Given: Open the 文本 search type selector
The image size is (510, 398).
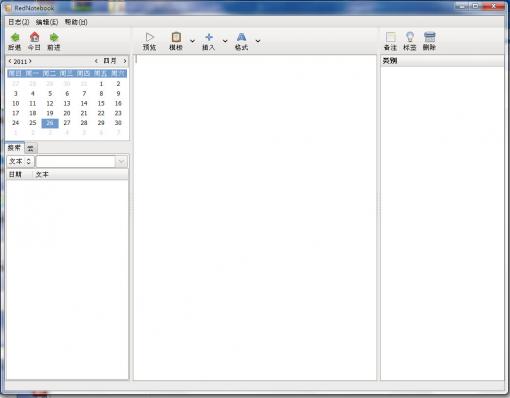Looking at the screenshot, I should (20, 162).
